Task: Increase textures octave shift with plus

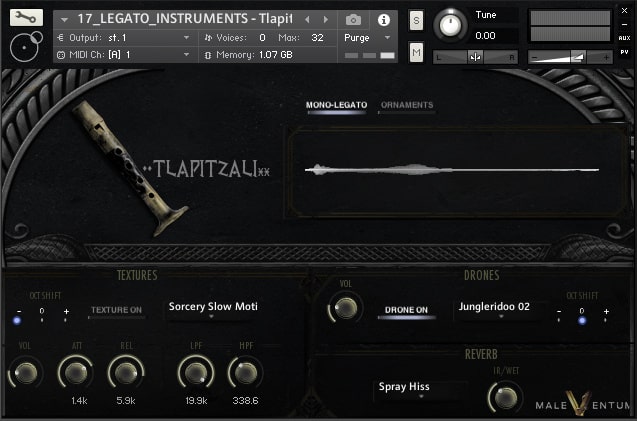Action: (66, 312)
